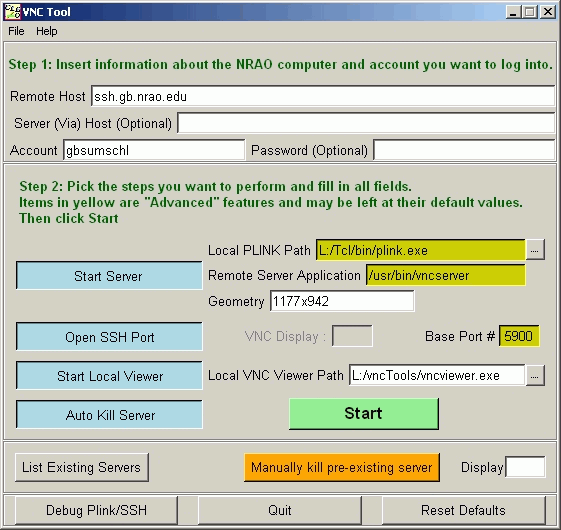This screenshot has width=561, height=530.
Task: Toggle the Open SSH Port step
Action: click(109, 337)
